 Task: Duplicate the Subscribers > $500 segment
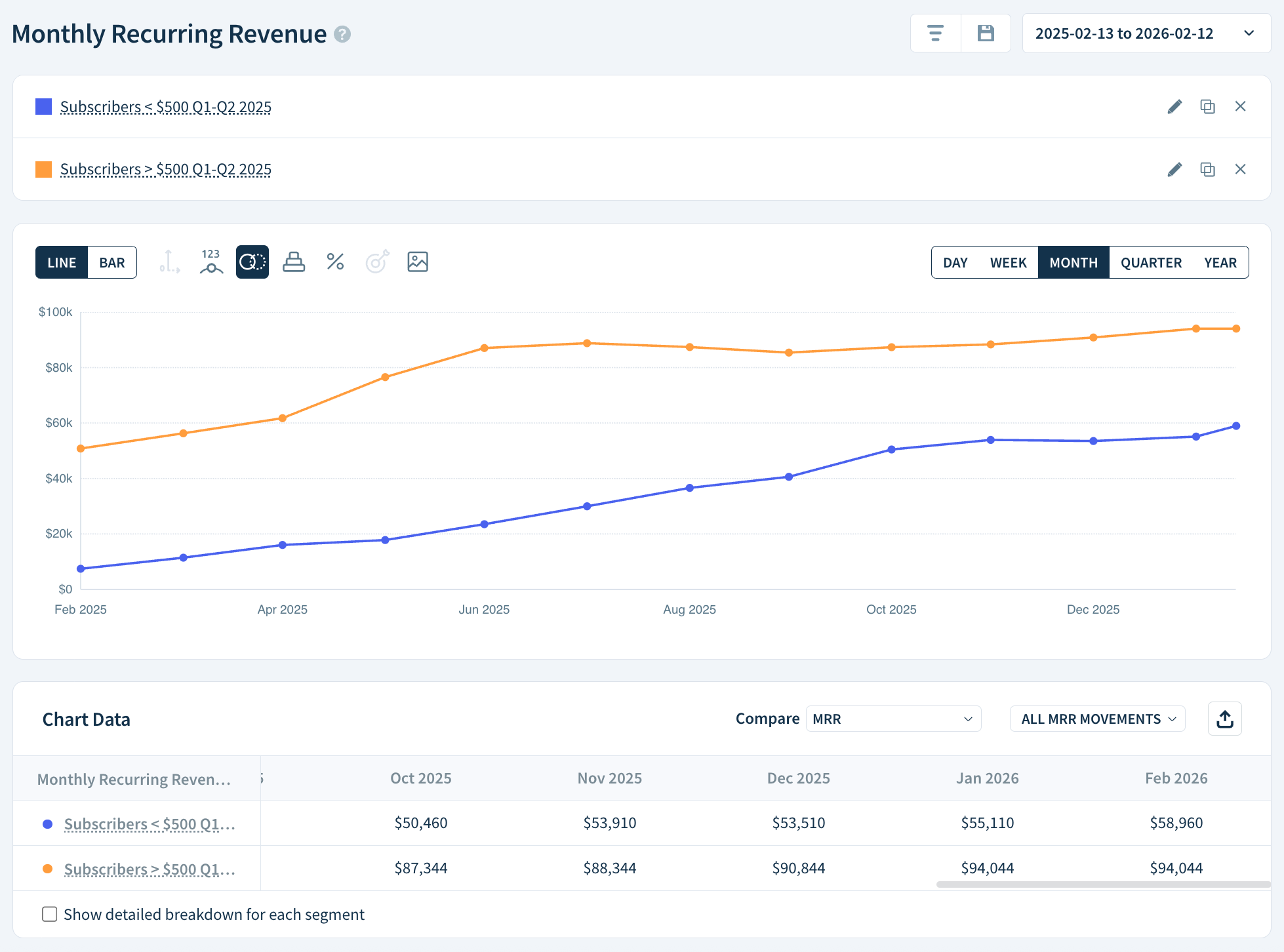point(1207,169)
